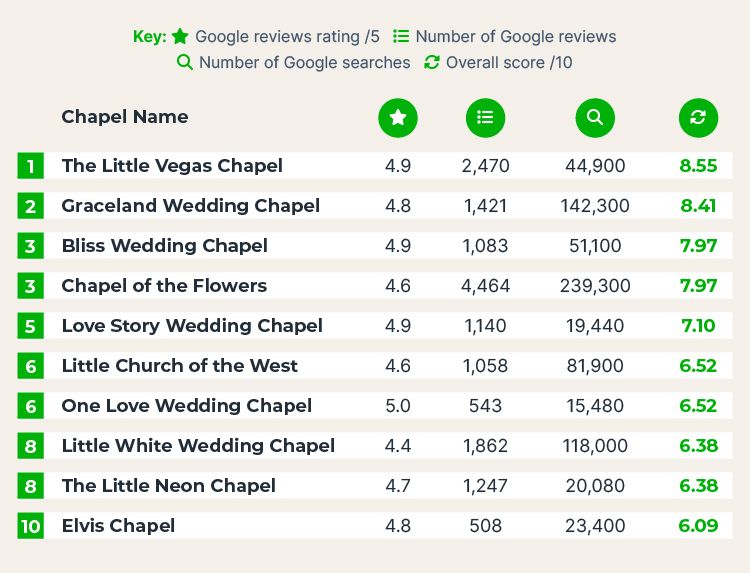Select rank 1 green number badge
Screen dimensions: 750x573
click(31, 166)
